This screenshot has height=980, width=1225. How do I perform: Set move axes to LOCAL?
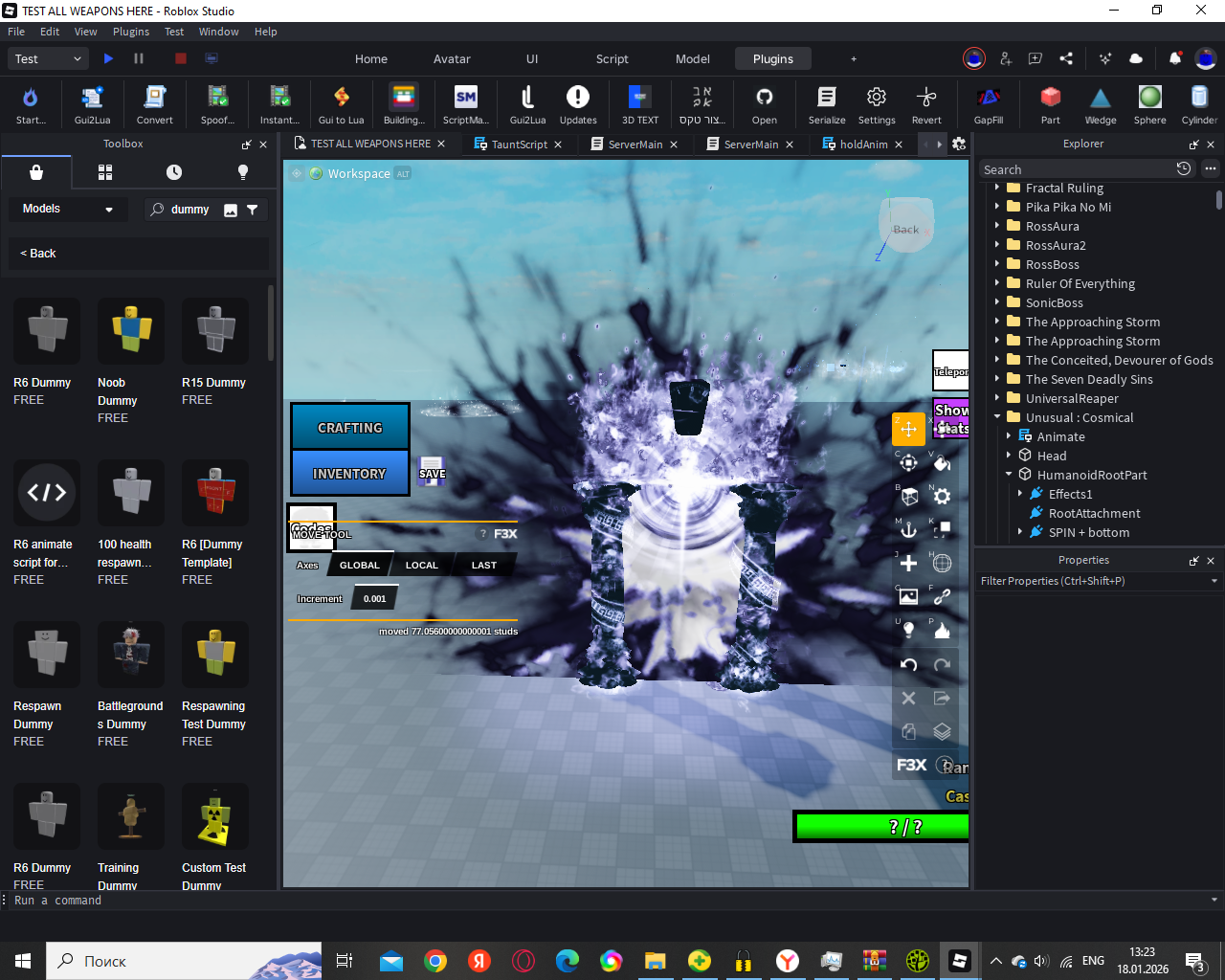pos(422,565)
